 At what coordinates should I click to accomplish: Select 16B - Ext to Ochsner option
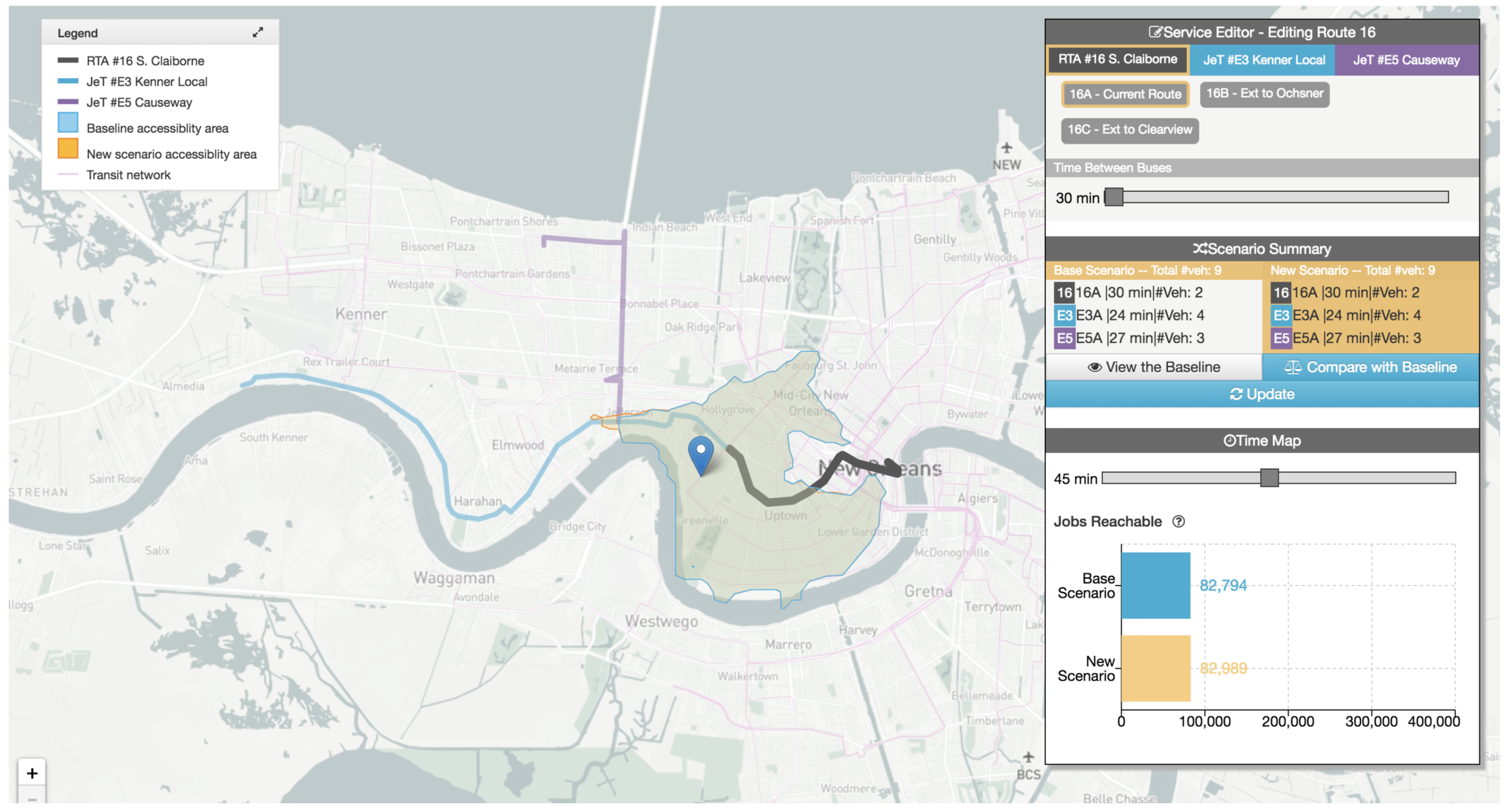[x=1264, y=94]
